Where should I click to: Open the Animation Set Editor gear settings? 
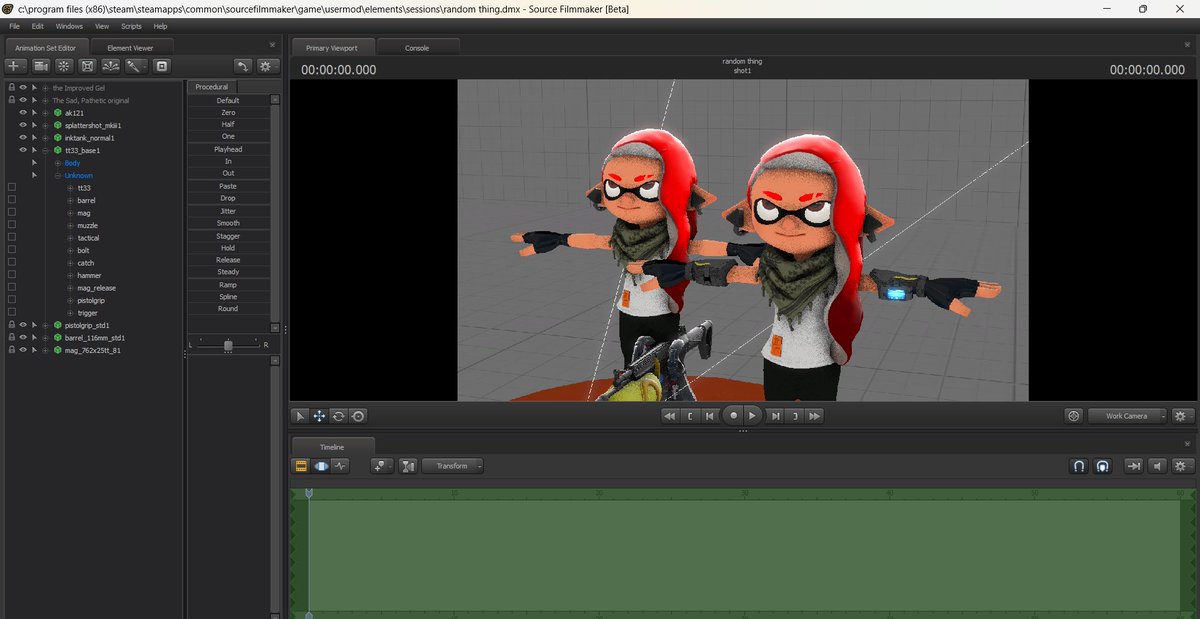[x=268, y=65]
